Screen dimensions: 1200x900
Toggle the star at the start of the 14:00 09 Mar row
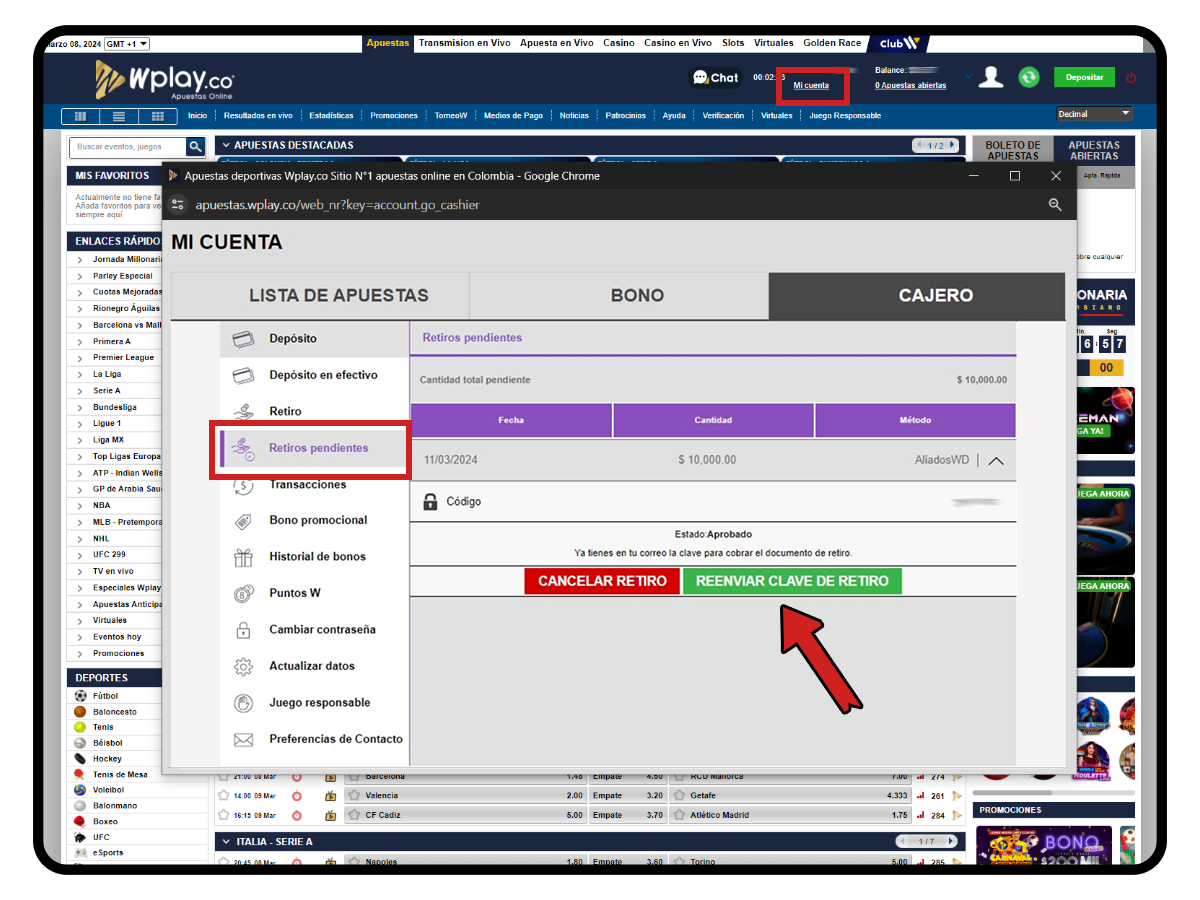[x=224, y=796]
